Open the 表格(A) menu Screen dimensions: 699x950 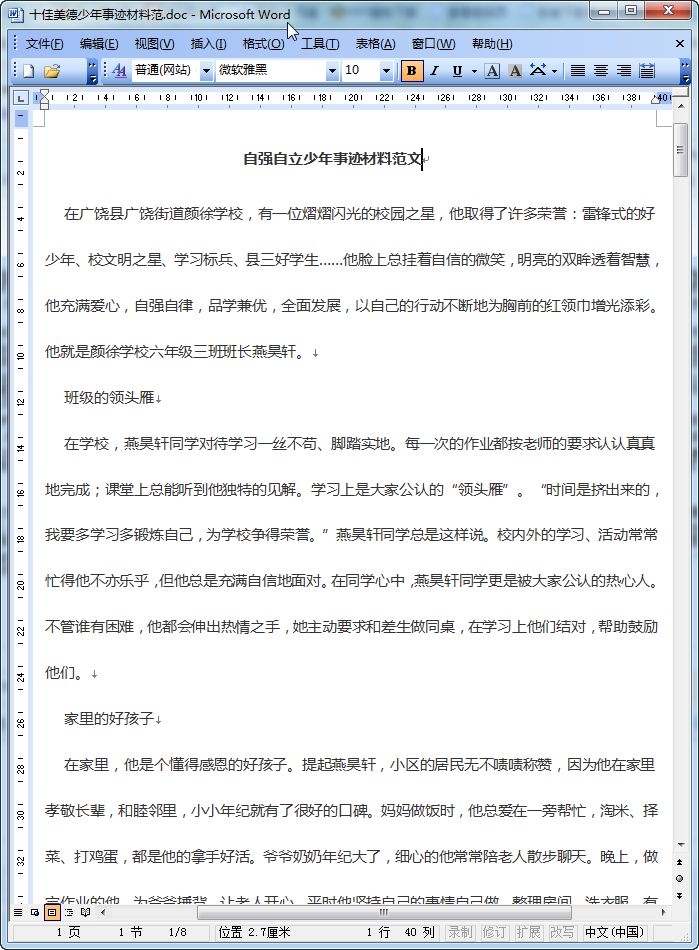click(x=375, y=44)
